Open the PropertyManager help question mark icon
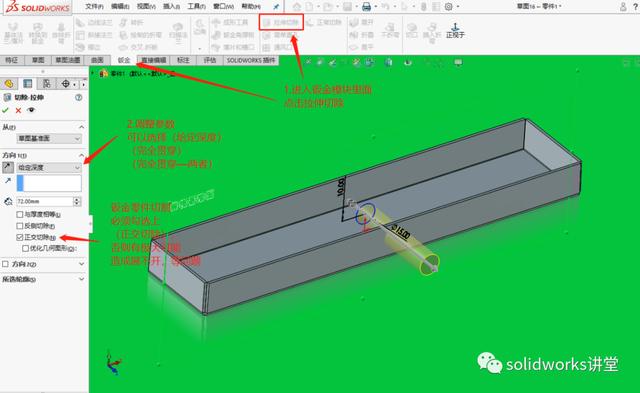The width and height of the screenshot is (640, 393). coord(79,98)
